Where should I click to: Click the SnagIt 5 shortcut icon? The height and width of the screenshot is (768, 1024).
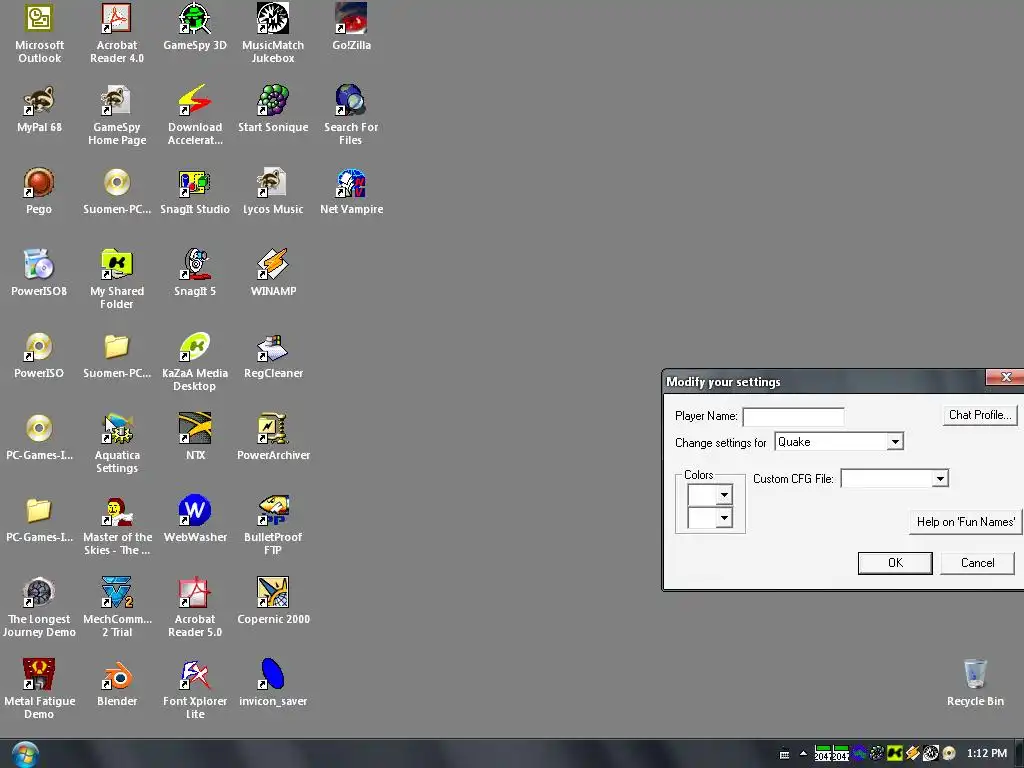195,264
